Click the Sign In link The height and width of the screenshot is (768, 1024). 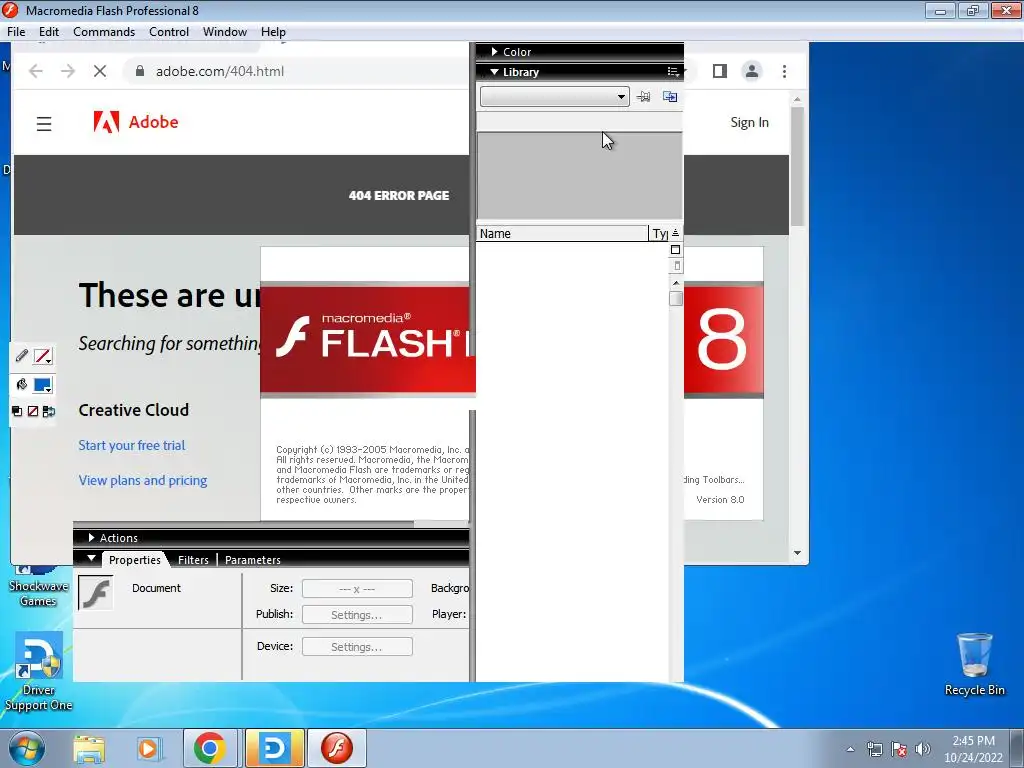pos(749,122)
